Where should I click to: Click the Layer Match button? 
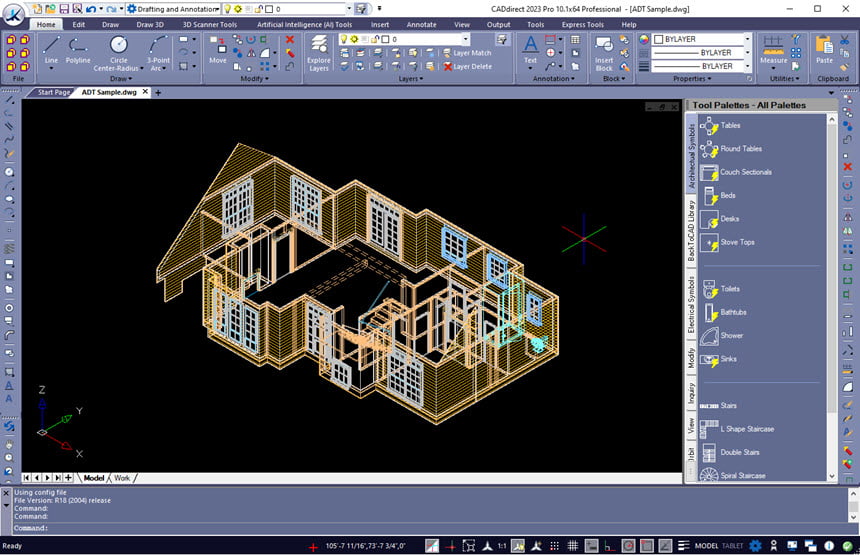[467, 53]
